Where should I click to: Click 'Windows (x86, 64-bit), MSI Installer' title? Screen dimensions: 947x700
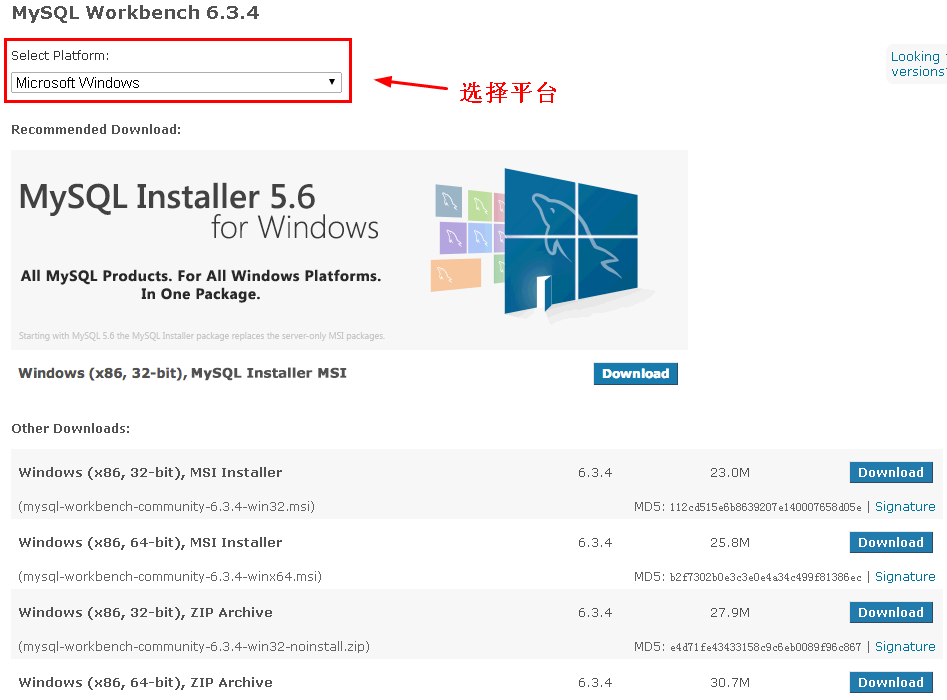pyautogui.click(x=150, y=542)
